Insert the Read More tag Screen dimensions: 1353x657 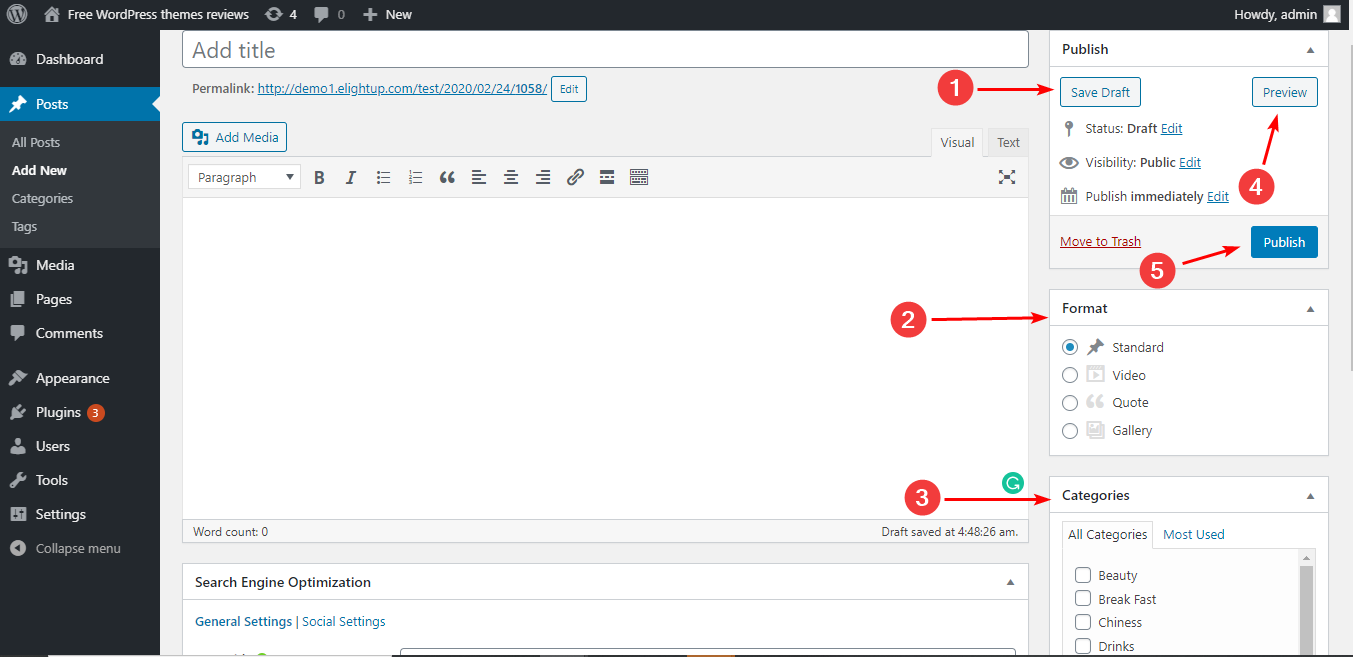607,177
